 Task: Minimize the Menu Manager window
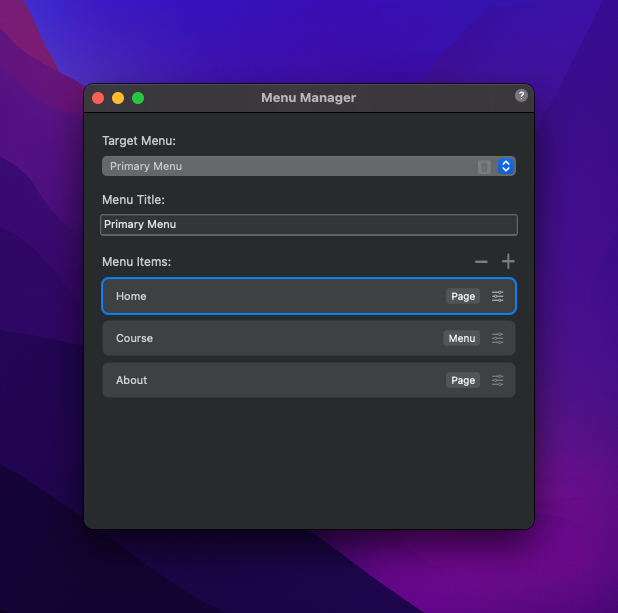tap(118, 98)
